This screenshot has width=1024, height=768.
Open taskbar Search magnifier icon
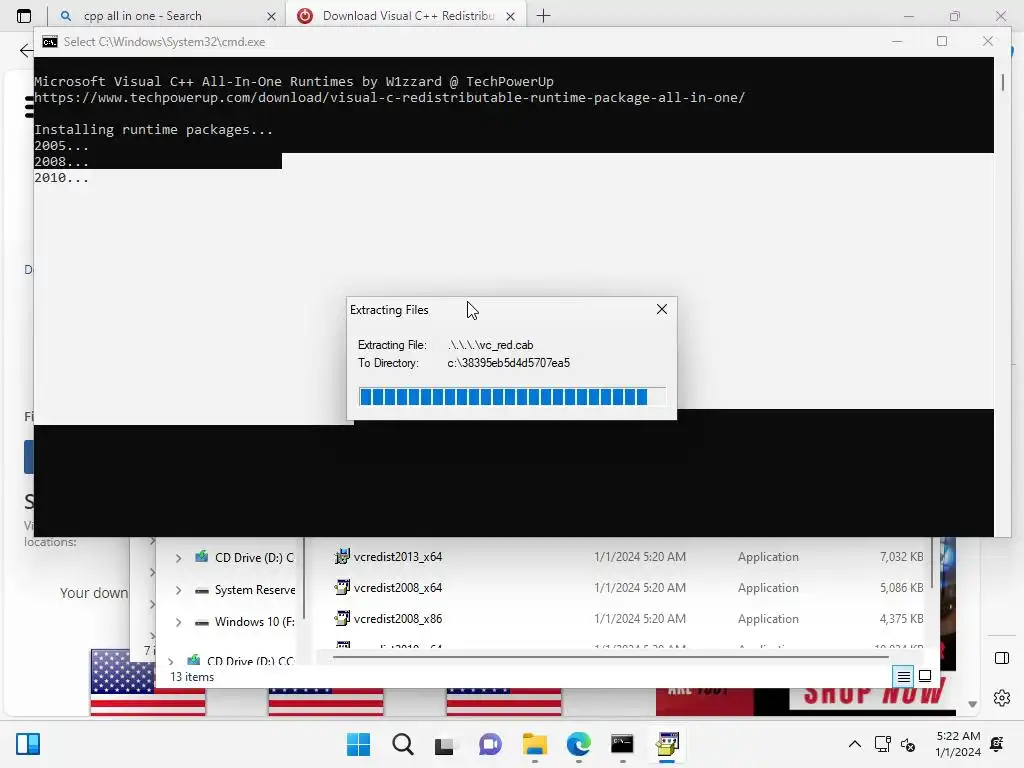[402, 744]
